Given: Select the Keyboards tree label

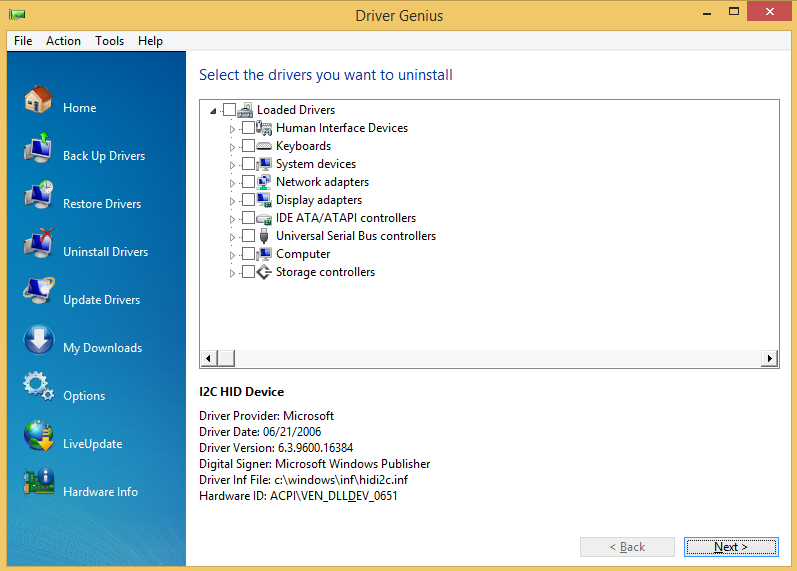Looking at the screenshot, I should click(303, 146).
